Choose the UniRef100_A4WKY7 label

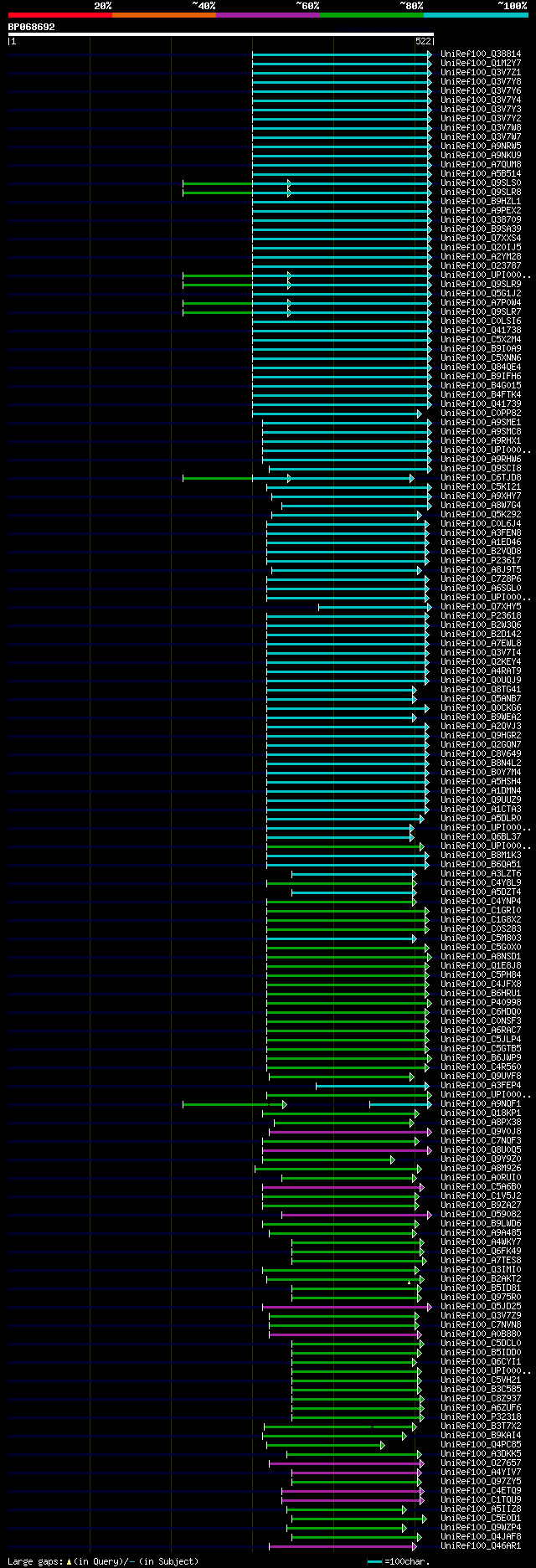(x=481, y=1242)
